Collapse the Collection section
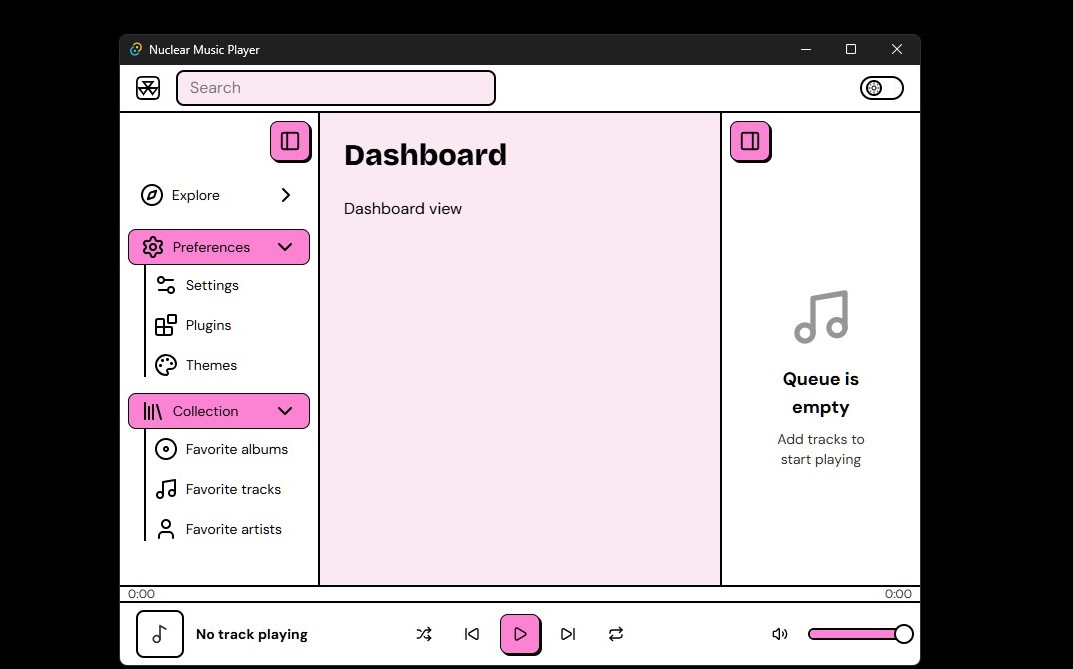The width and height of the screenshot is (1073, 669). 285,411
